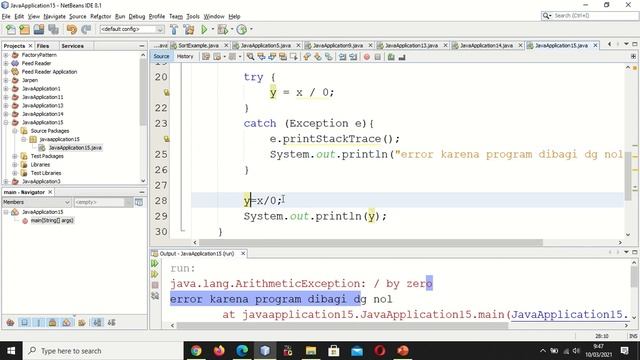This screenshot has height=360, width=640.
Task: Click the editor horizontal scrollbar
Action: [371, 242]
